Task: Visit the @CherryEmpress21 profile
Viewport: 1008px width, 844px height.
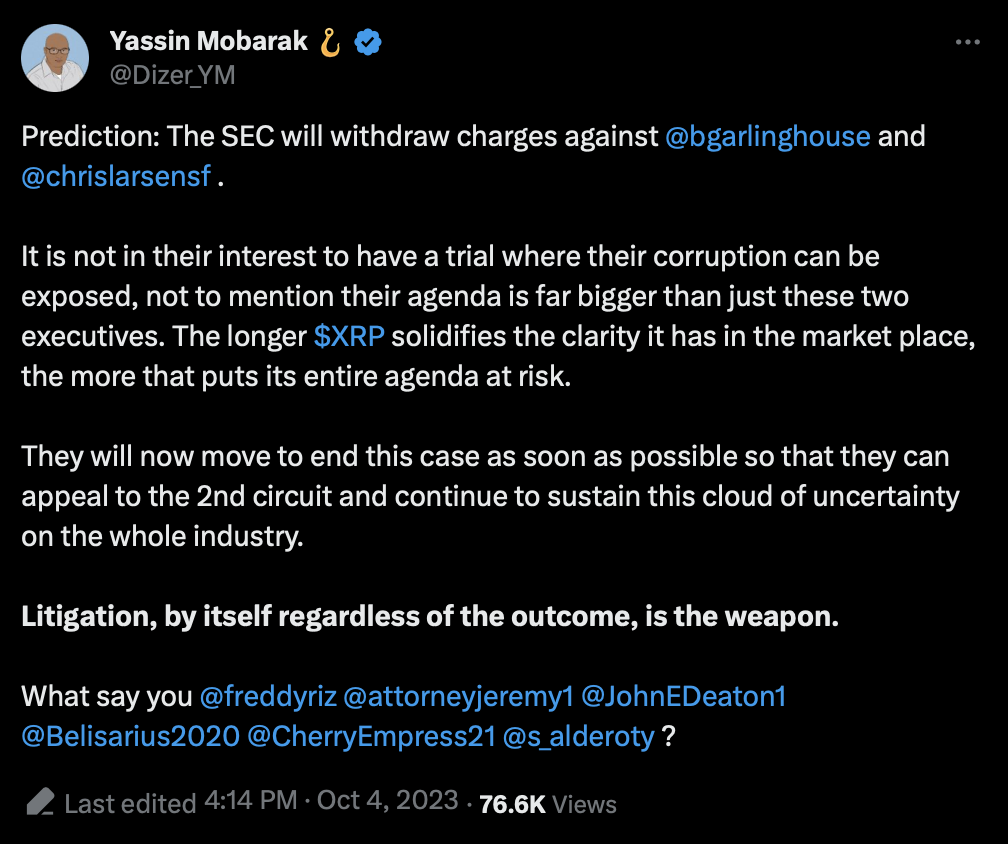Action: 371,736
